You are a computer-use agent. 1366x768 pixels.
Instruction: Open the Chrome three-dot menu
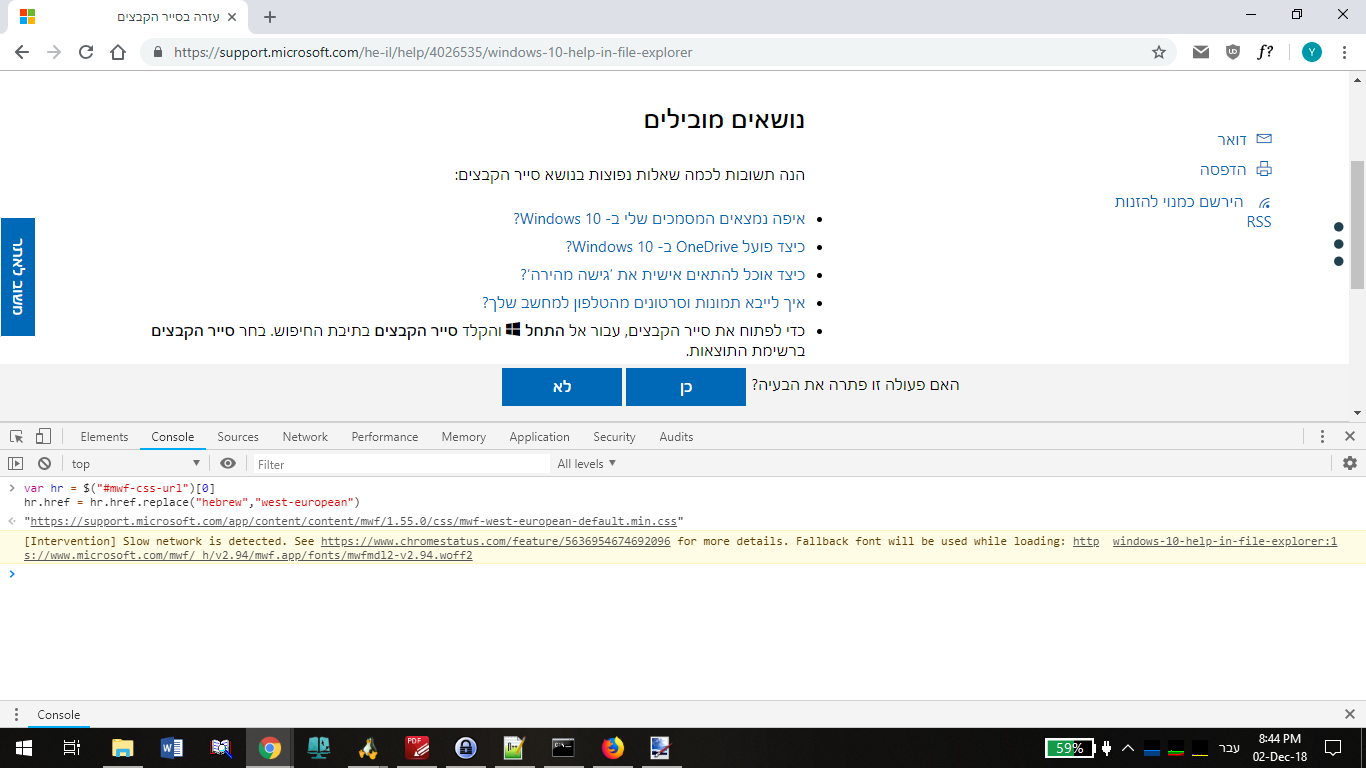(x=1345, y=52)
